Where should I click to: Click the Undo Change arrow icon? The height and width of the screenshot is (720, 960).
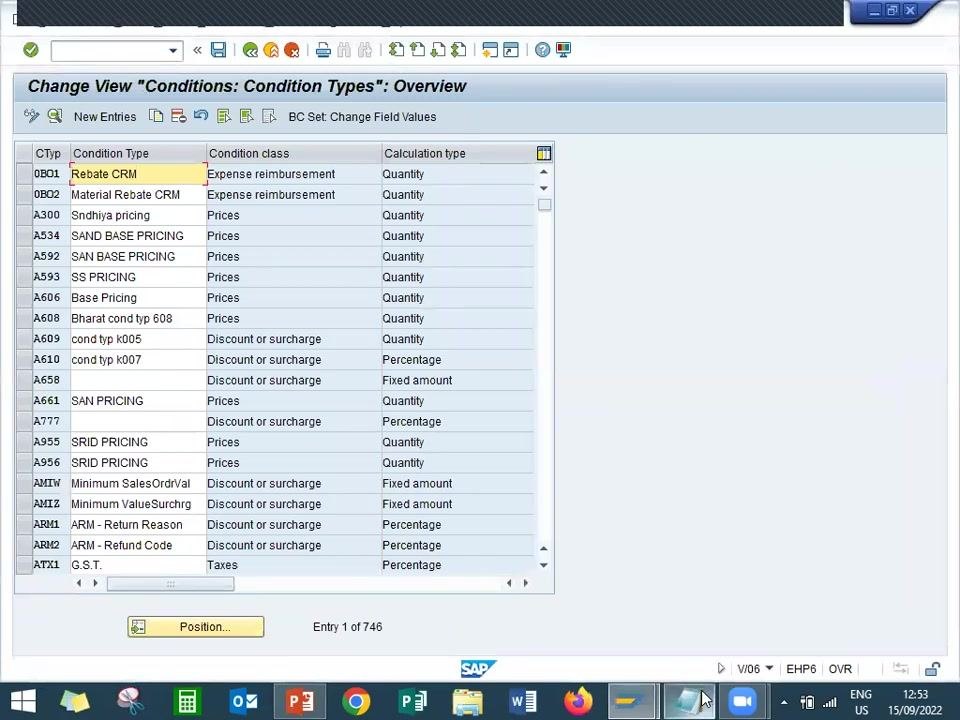click(201, 116)
